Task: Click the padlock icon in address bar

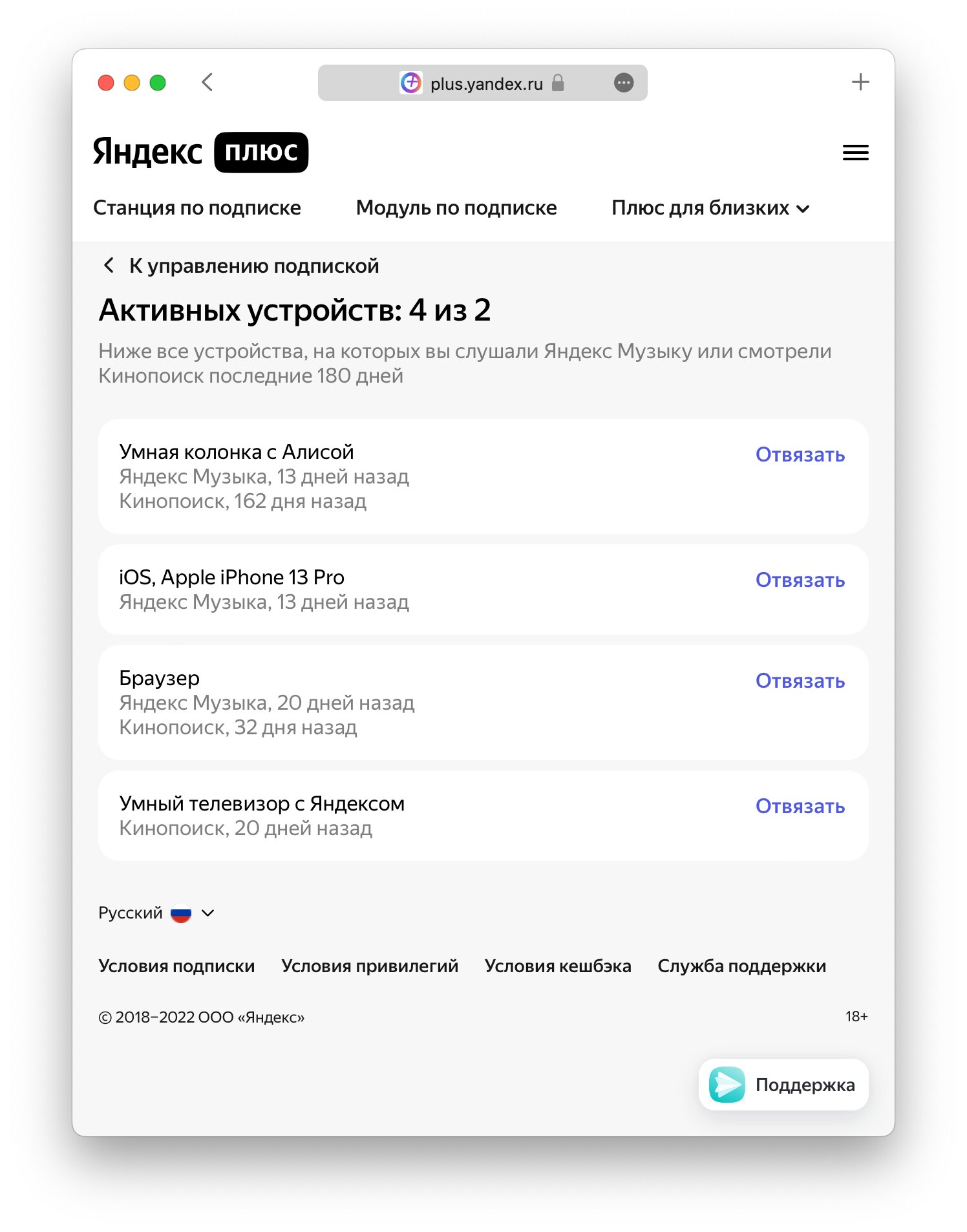Action: tap(558, 83)
